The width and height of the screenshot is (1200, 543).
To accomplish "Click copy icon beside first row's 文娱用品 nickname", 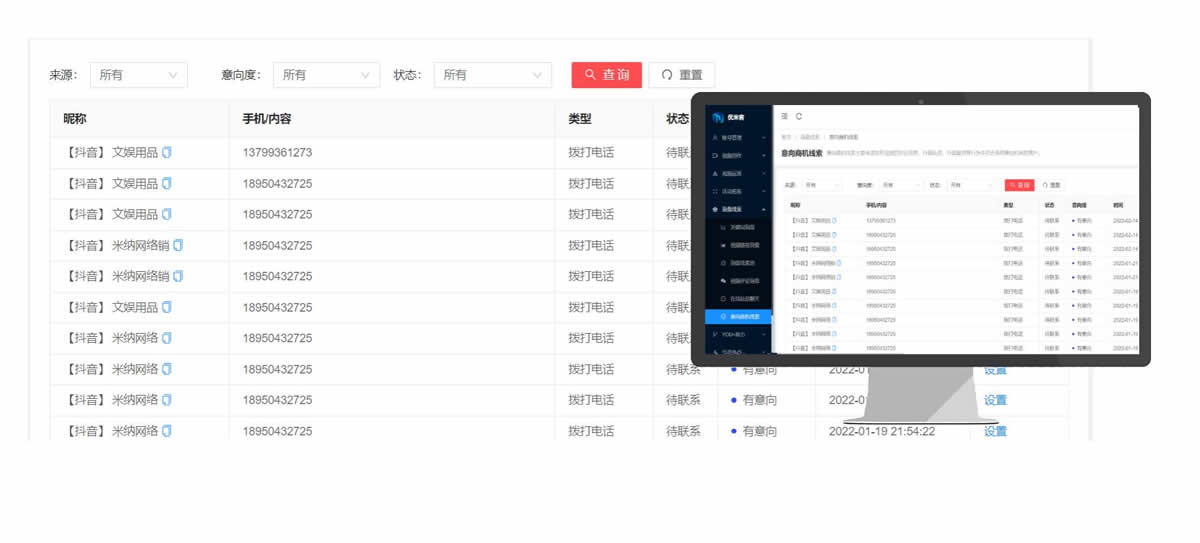I will pos(167,153).
